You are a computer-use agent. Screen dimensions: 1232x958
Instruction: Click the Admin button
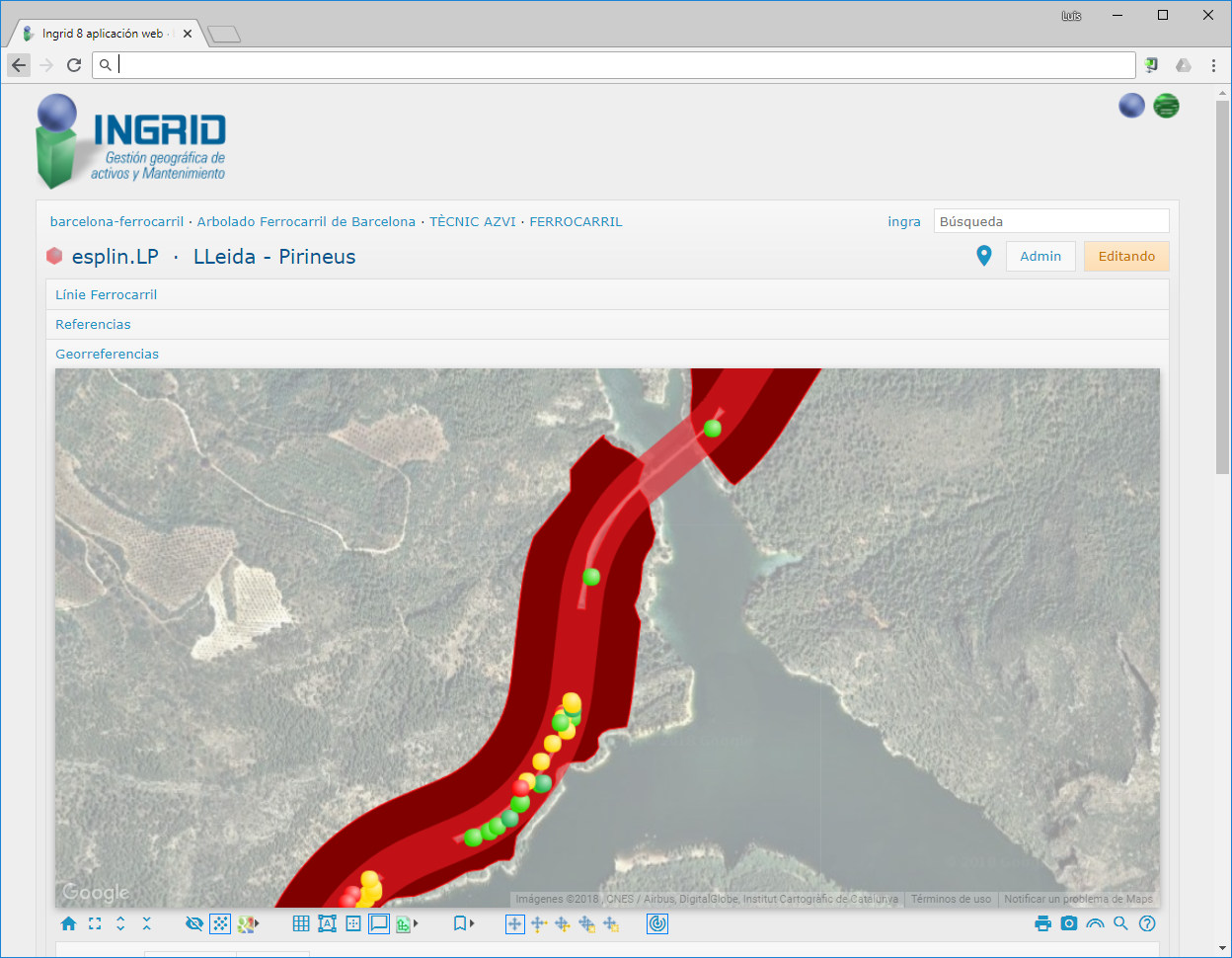point(1040,256)
